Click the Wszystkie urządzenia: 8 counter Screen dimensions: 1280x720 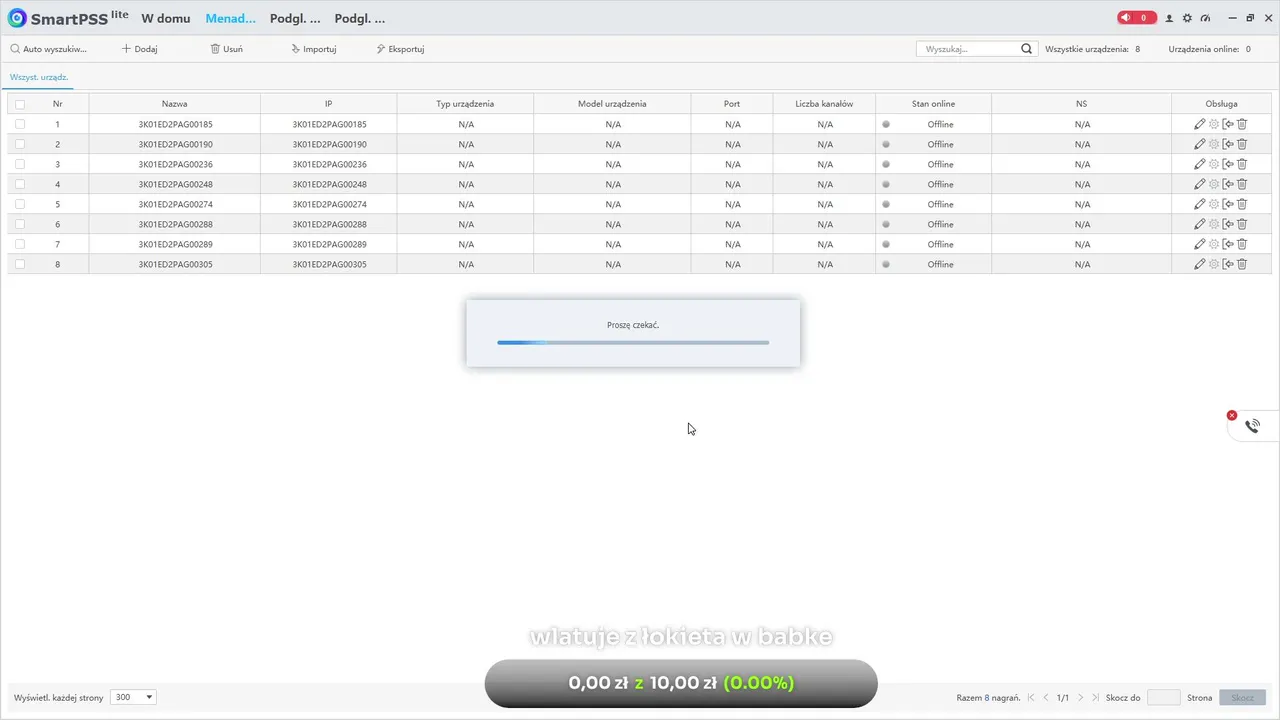[1092, 48]
